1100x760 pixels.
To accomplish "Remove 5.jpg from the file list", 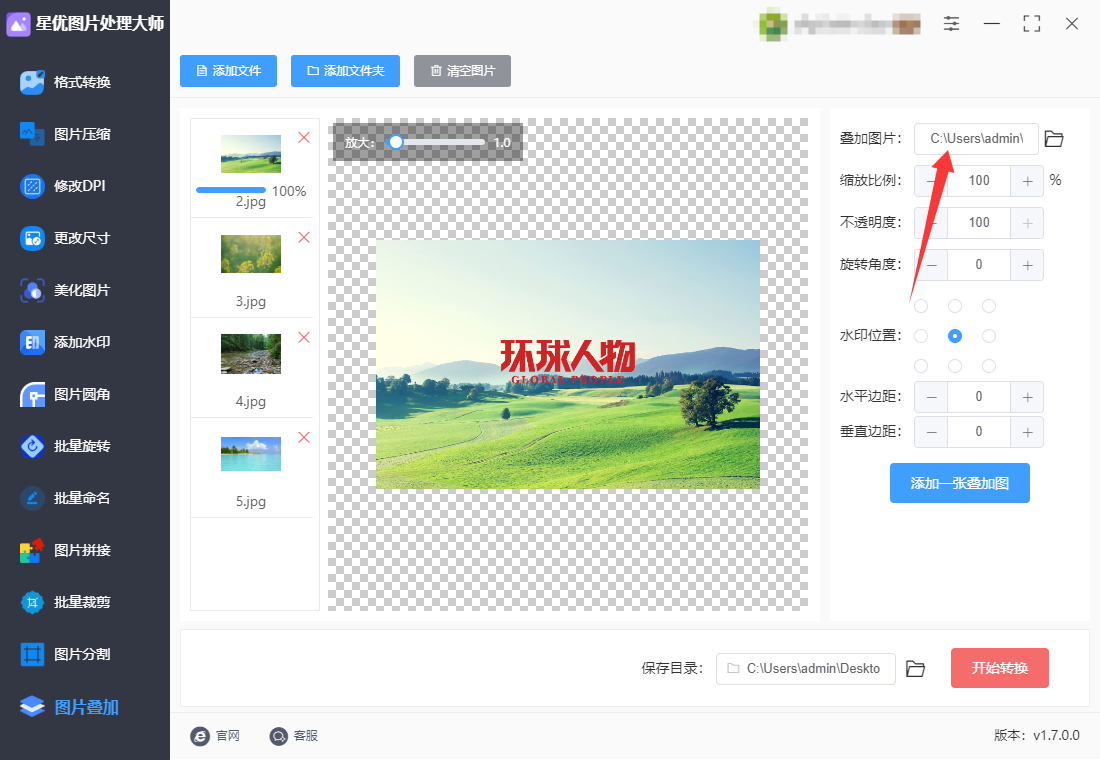I will [304, 437].
